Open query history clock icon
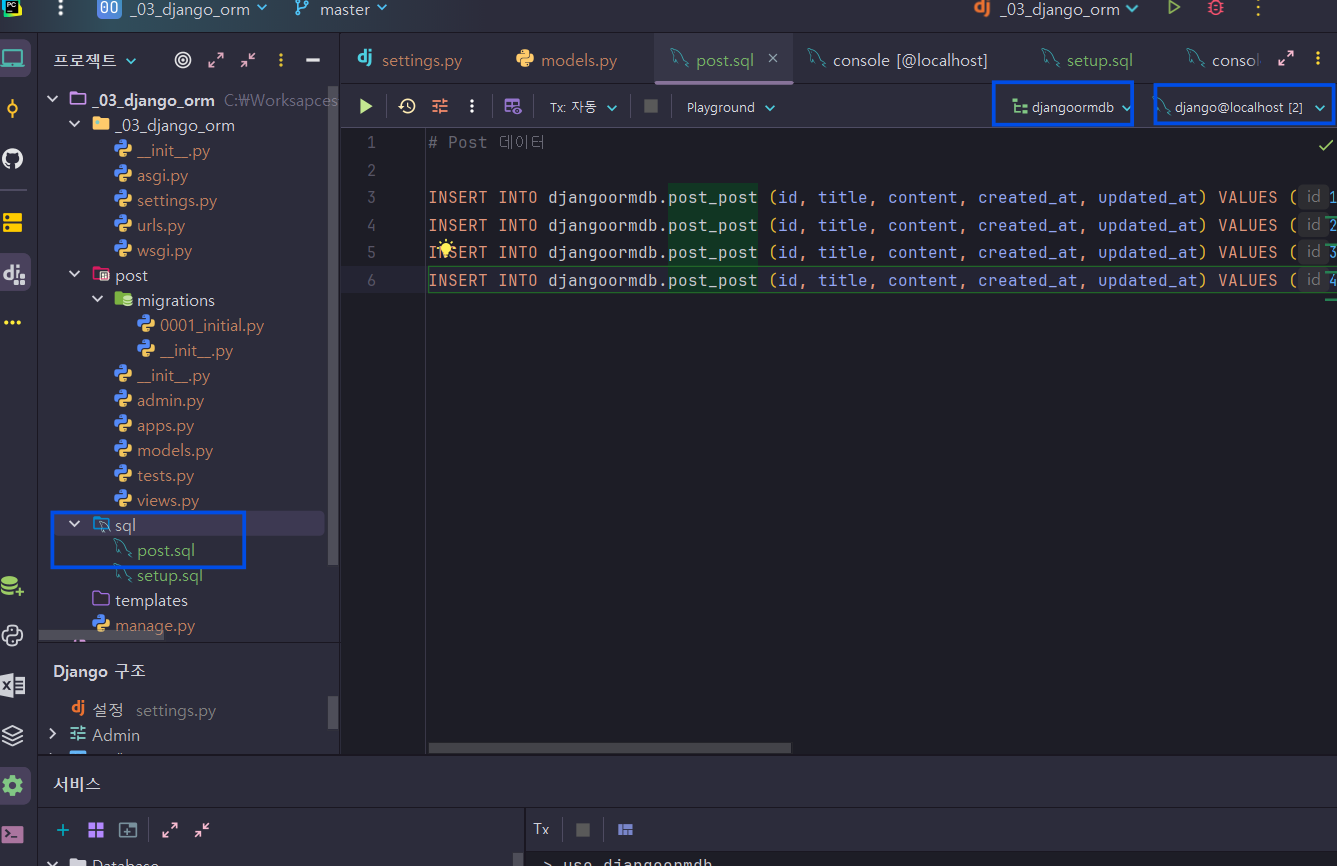Image resolution: width=1337 pixels, height=866 pixels. 407,106
